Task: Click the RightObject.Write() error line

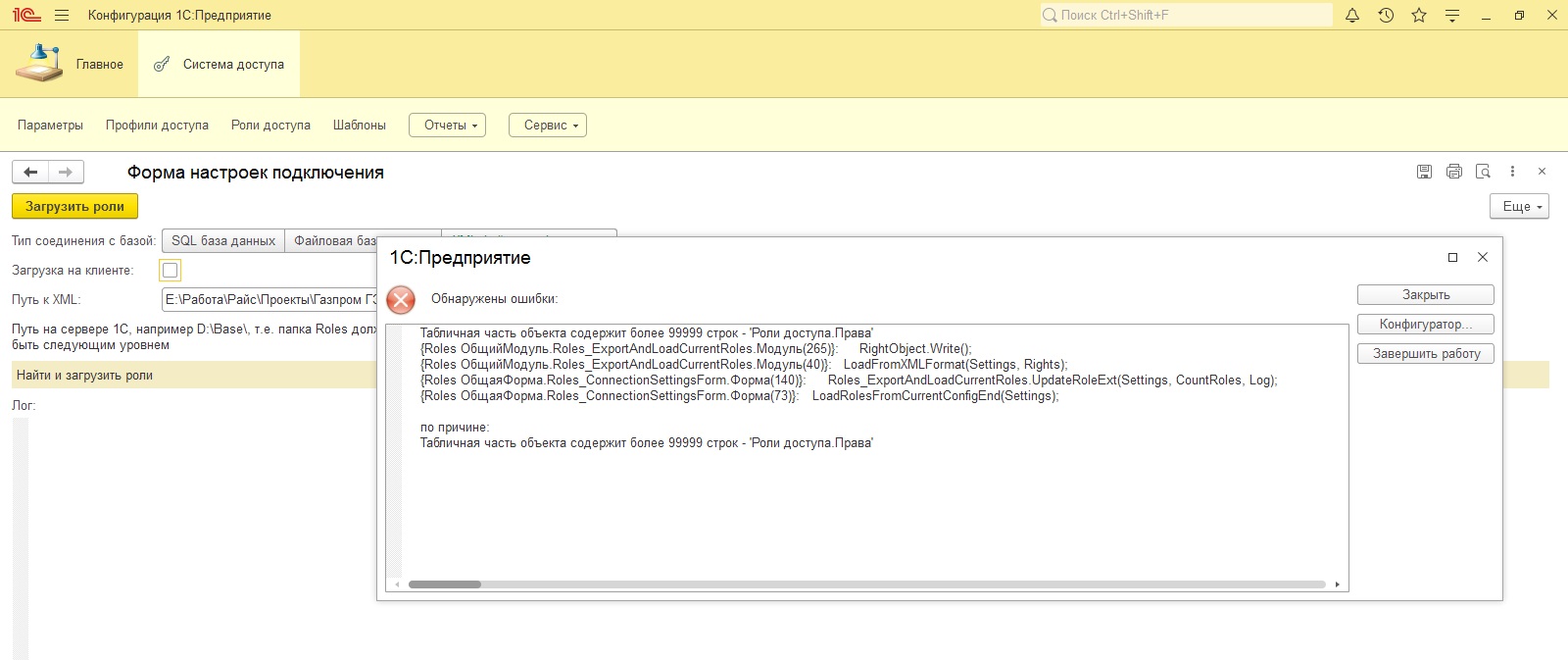Action: click(x=696, y=348)
